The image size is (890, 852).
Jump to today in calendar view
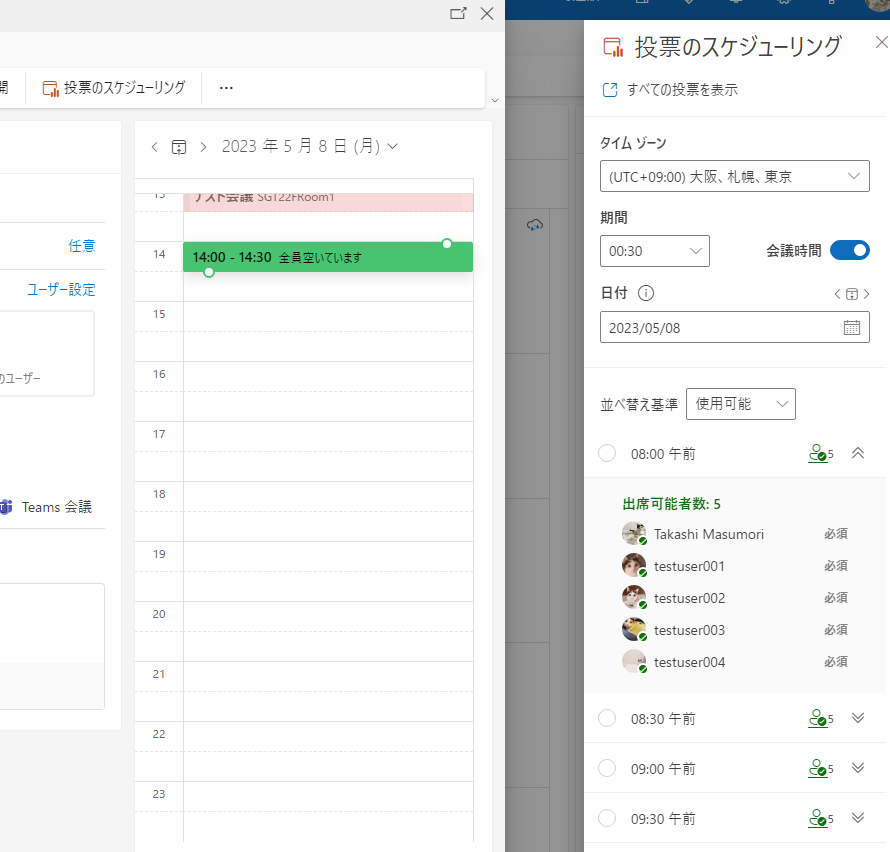point(179,147)
